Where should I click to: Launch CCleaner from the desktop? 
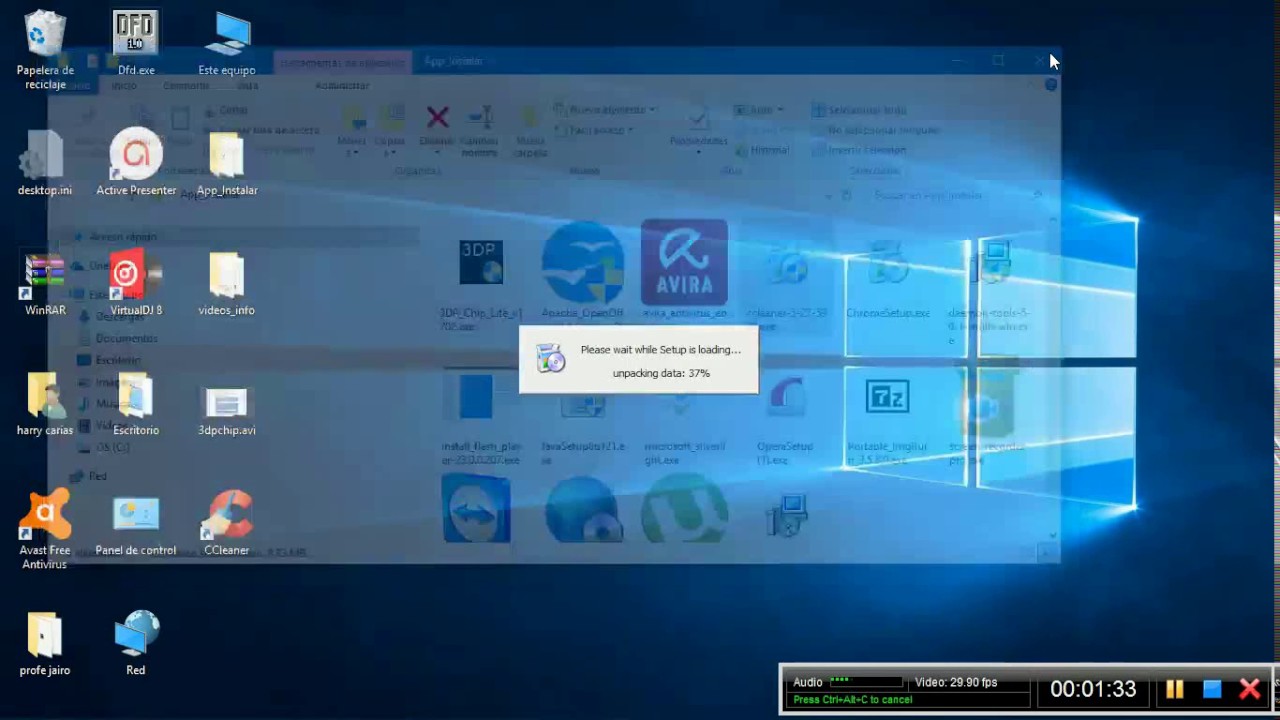pos(227,524)
